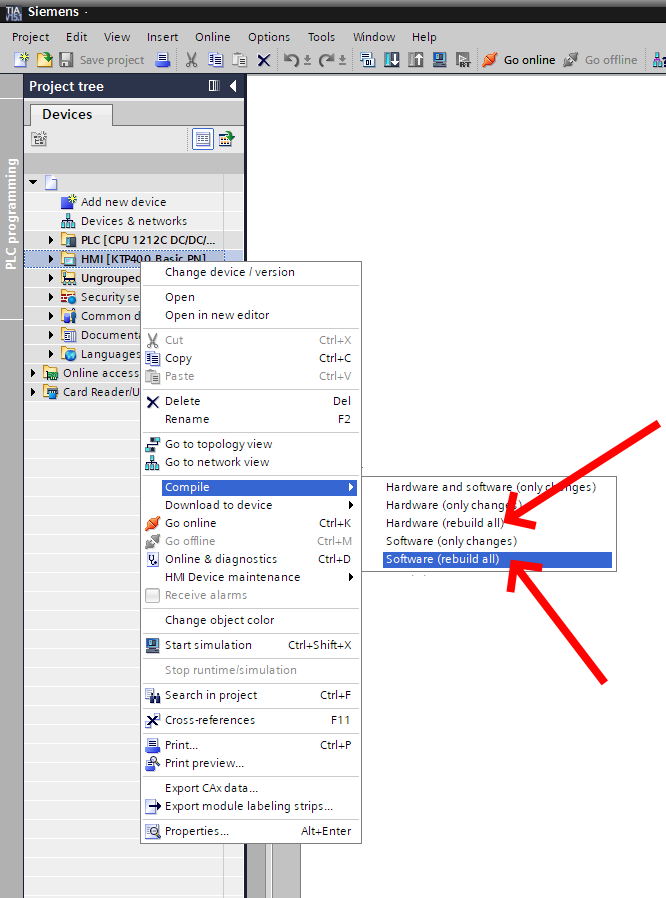Choose Start simulation in context menu

click(x=251, y=645)
